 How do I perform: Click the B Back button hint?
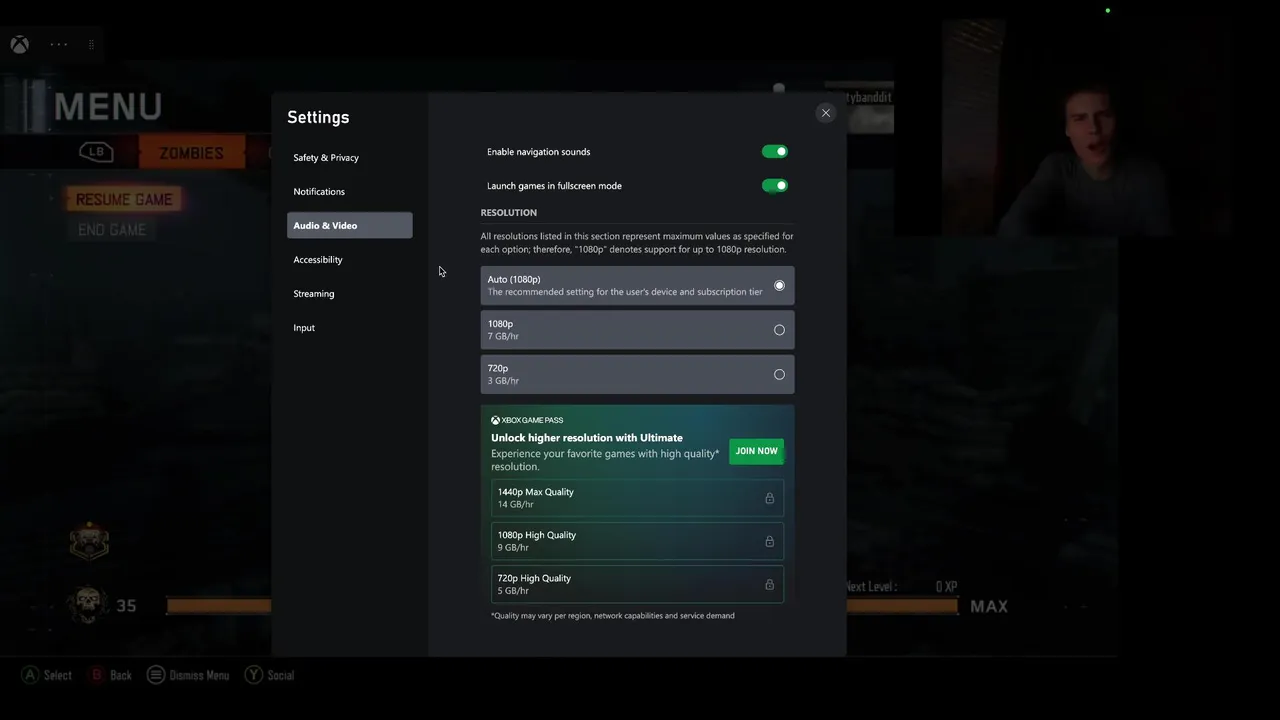[110, 675]
